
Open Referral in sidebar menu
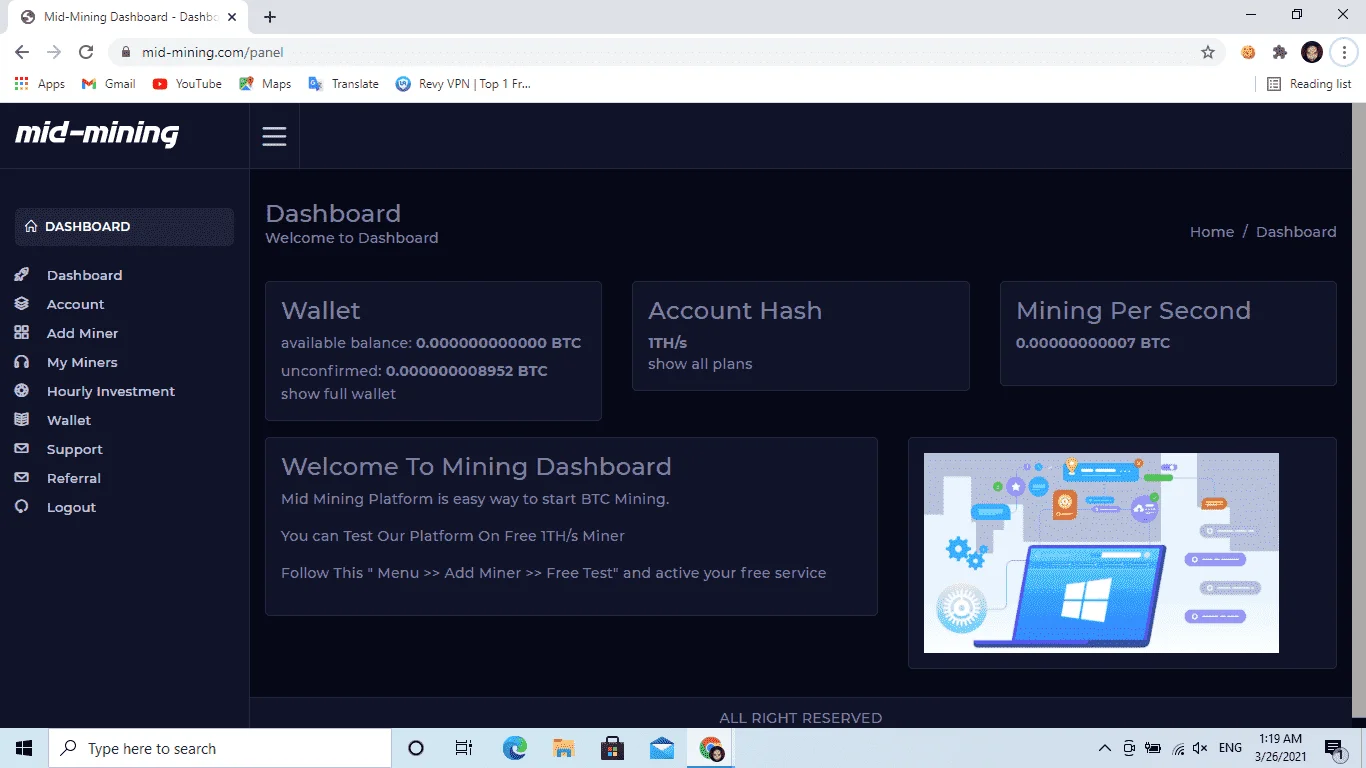coord(74,478)
